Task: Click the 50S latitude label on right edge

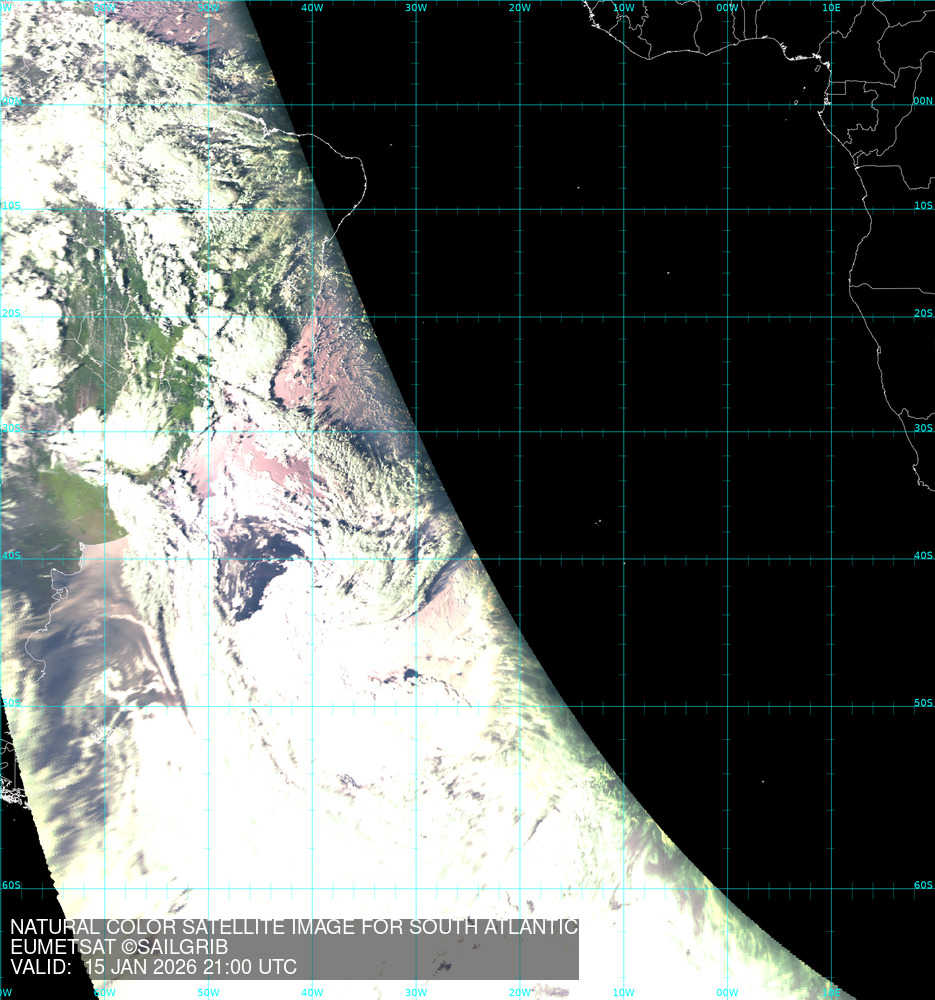Action: 922,704
